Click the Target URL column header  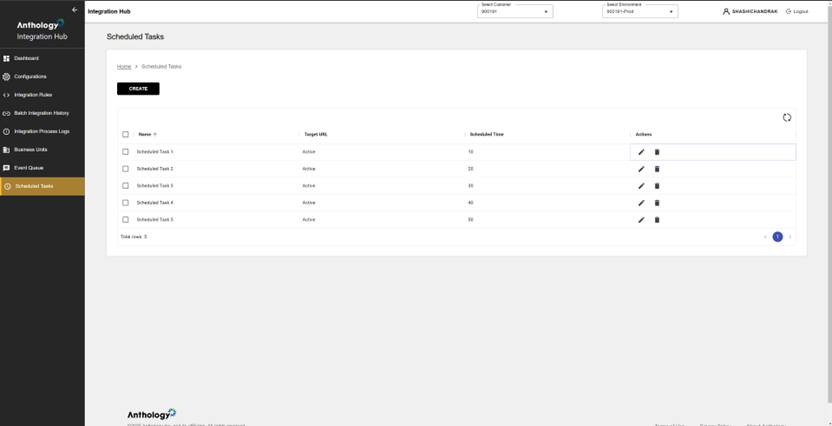[316, 134]
